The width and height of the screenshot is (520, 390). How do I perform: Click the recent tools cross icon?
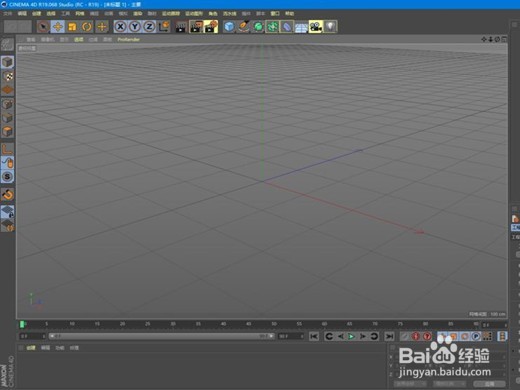point(102,27)
